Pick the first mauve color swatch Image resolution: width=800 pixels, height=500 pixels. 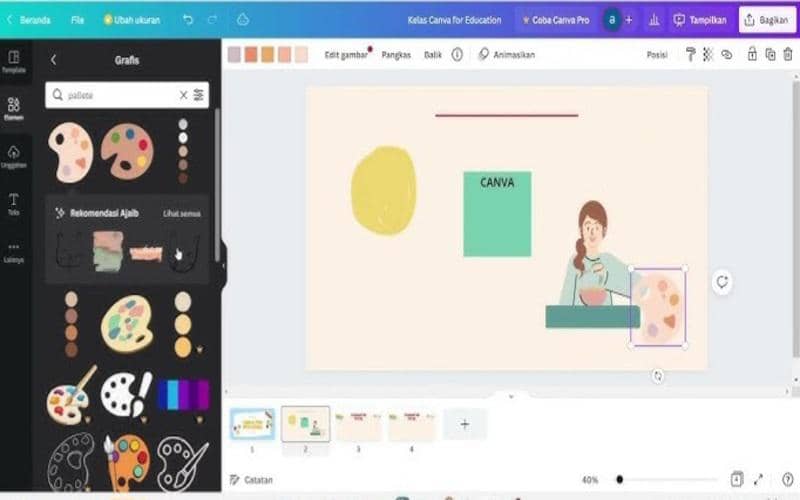tap(234, 55)
